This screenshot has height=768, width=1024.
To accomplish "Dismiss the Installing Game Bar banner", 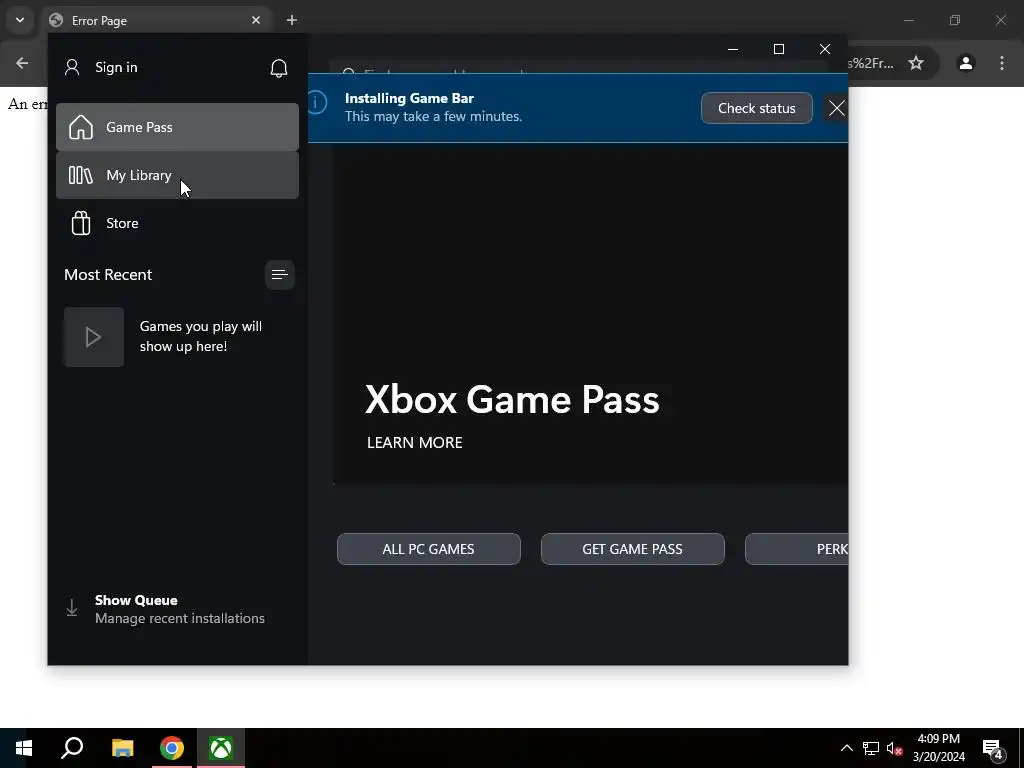I will click(836, 108).
